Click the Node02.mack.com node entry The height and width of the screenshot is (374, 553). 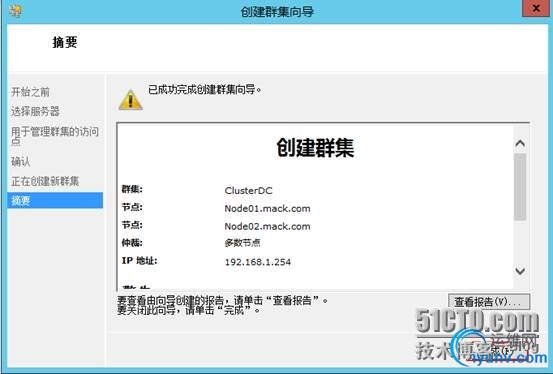(x=267, y=226)
